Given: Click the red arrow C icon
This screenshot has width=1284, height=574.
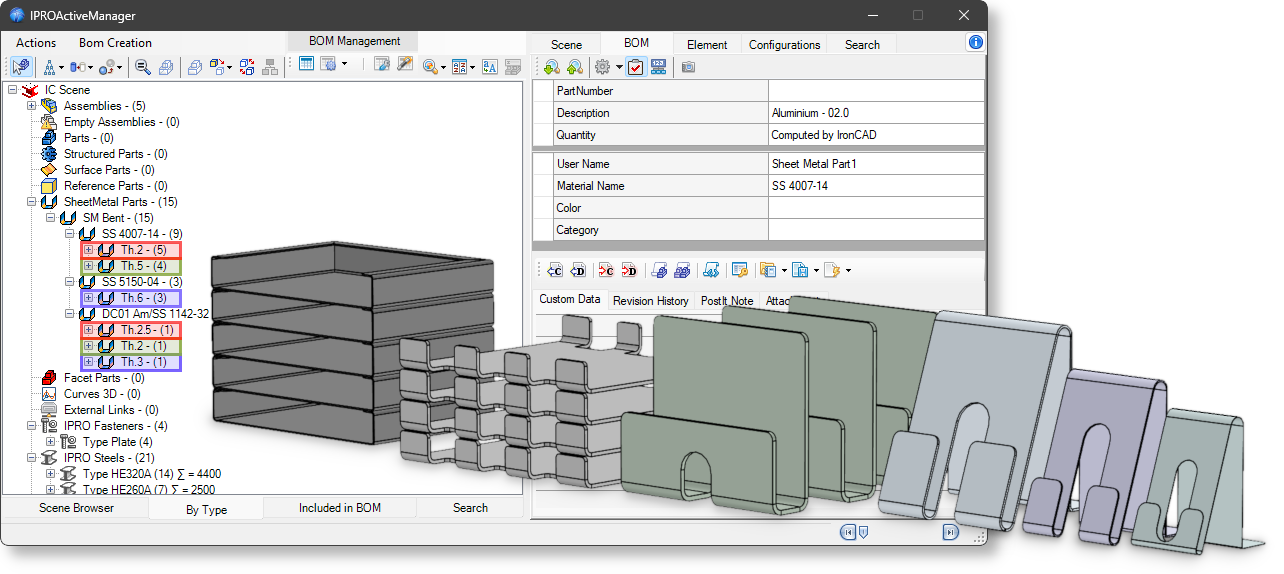Looking at the screenshot, I should point(605,270).
